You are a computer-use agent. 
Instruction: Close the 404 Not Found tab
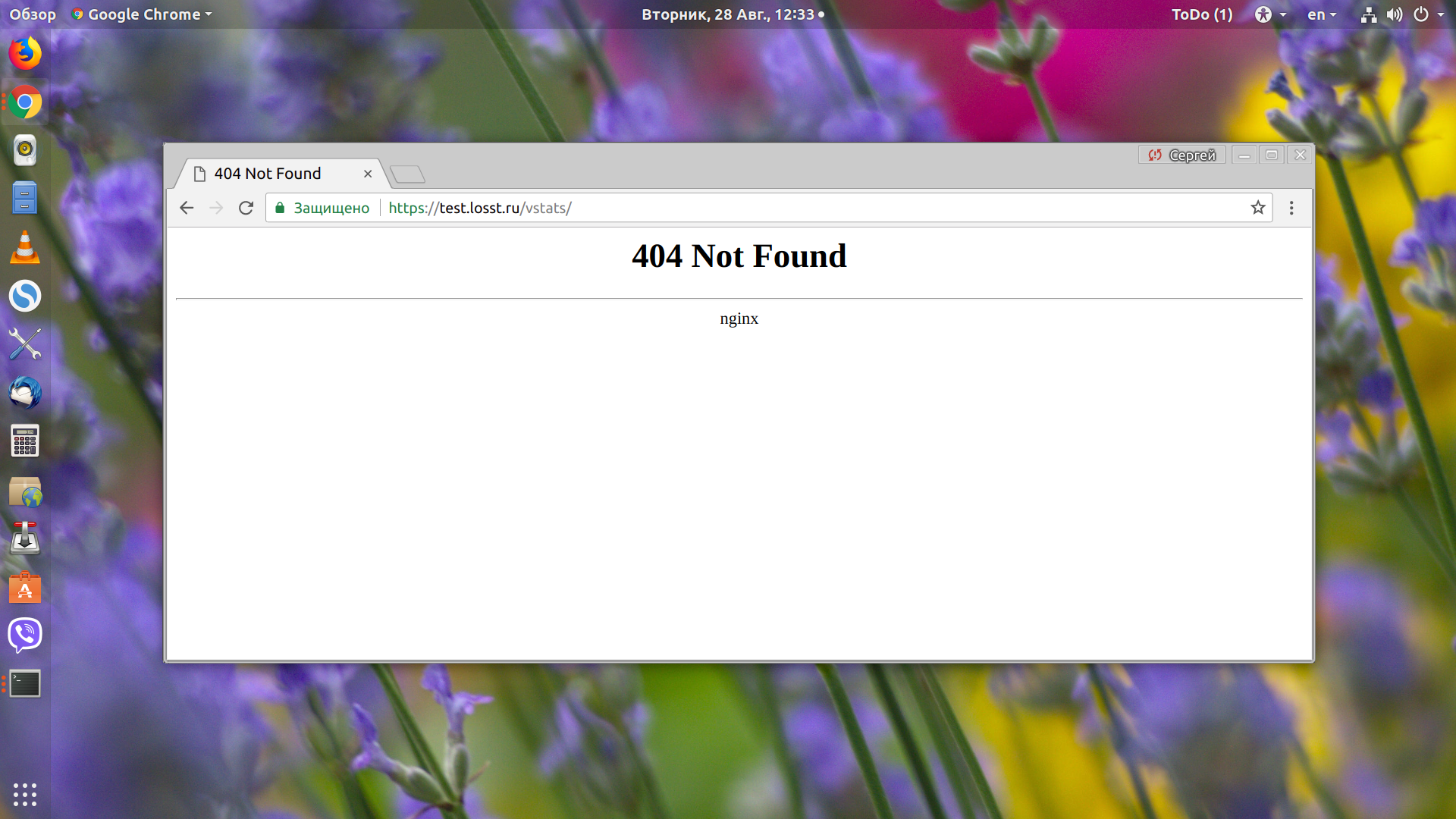tap(368, 174)
